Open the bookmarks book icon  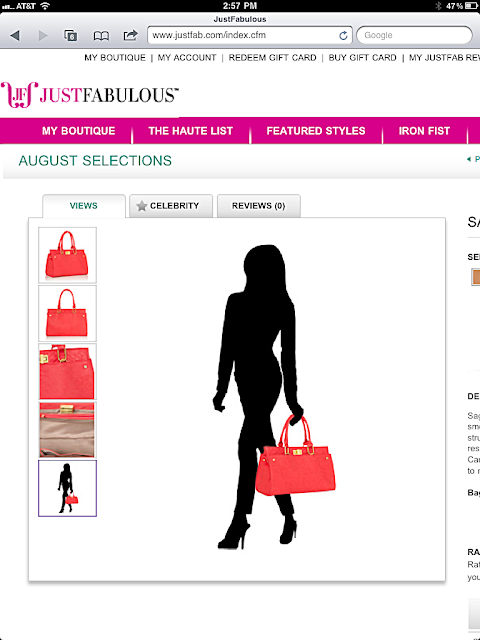101,36
